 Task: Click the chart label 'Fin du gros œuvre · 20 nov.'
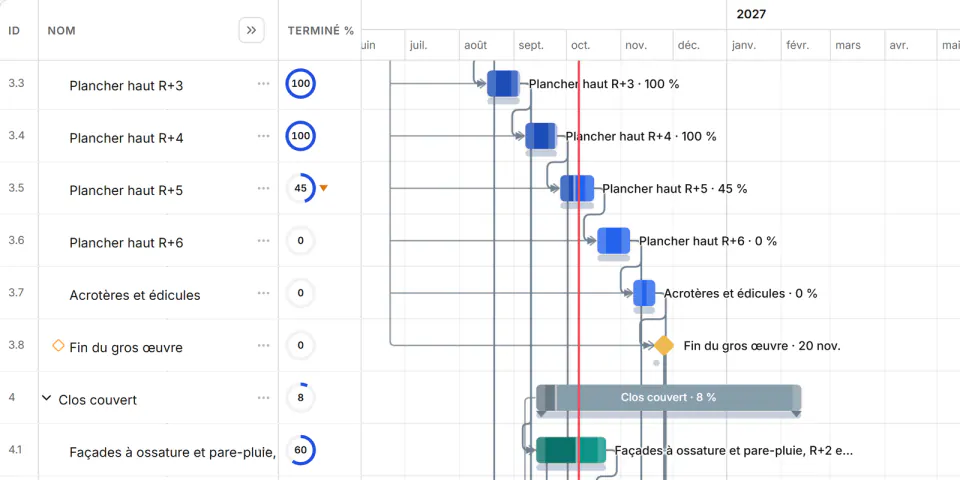(762, 346)
